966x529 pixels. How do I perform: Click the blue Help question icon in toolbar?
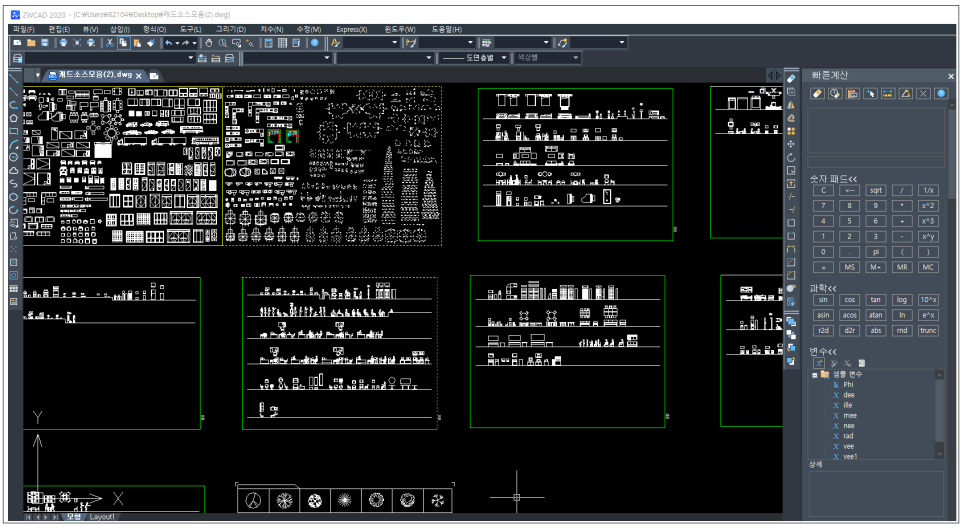315,42
